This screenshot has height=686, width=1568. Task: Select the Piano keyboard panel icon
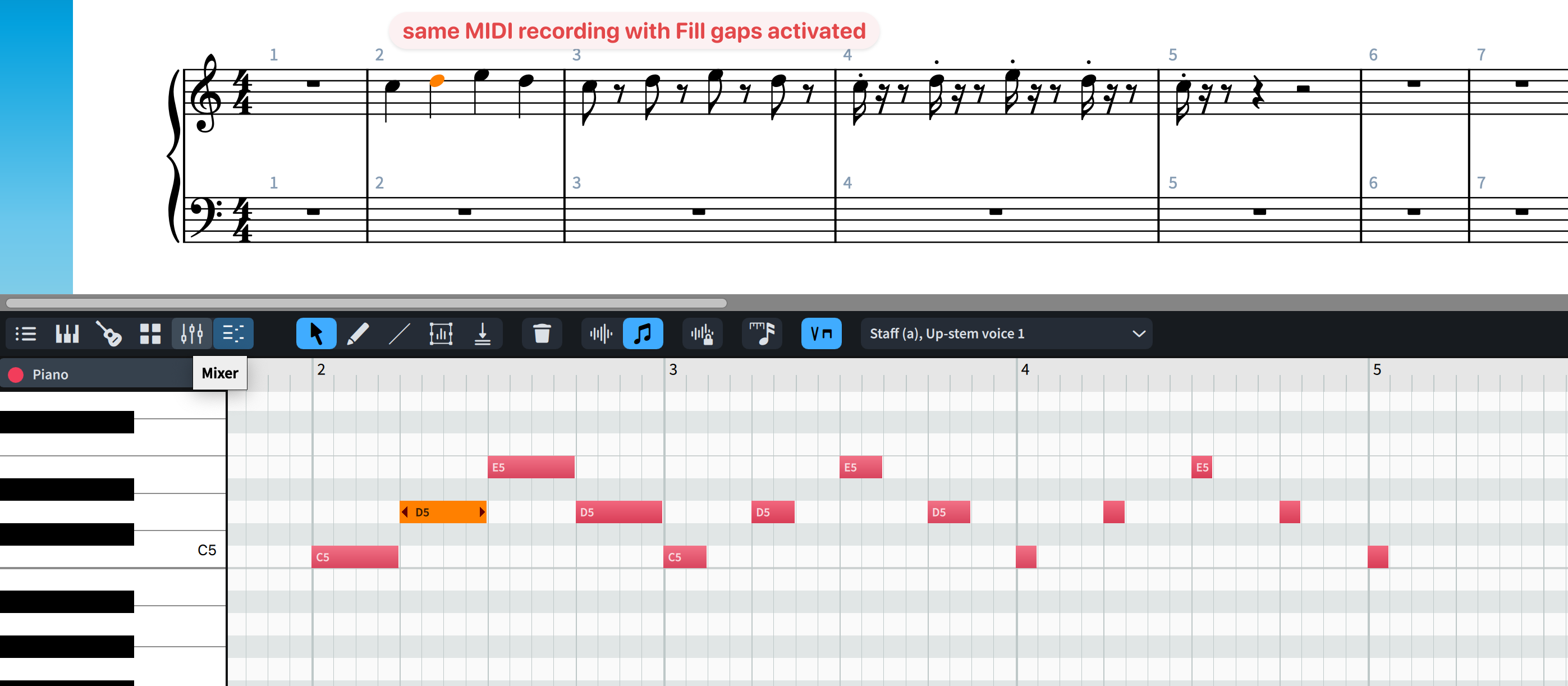pyautogui.click(x=67, y=333)
